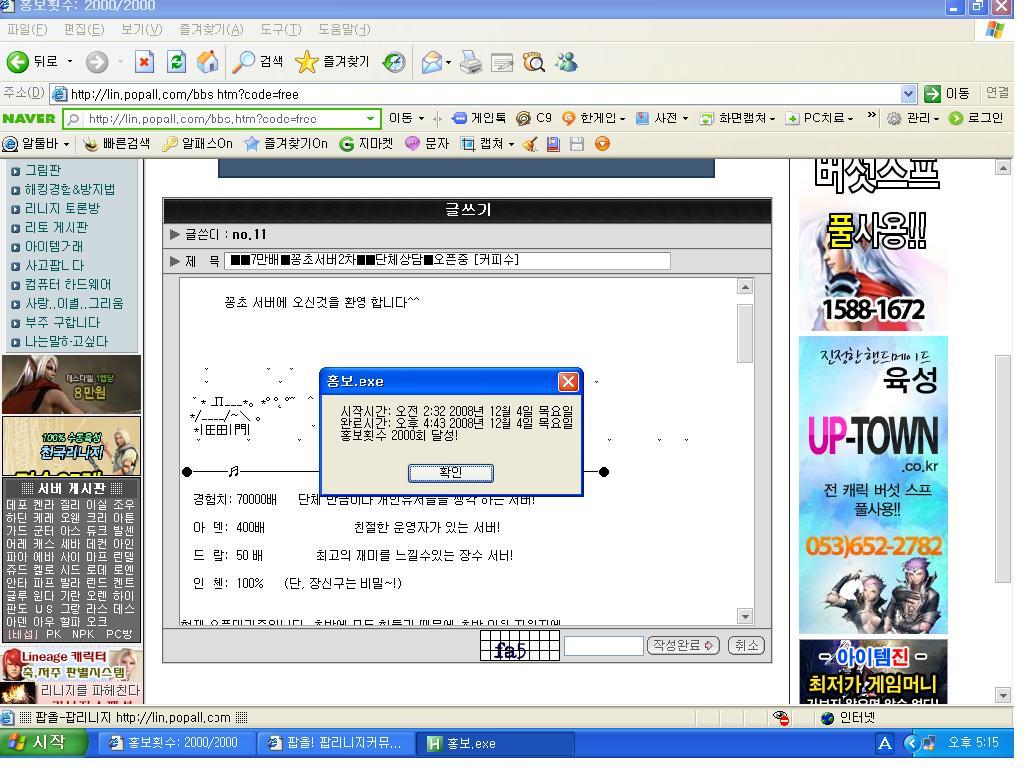Click the orange round icon at the ALToolbar end
Image resolution: width=1024 pixels, height=768 pixels.
coord(602,144)
